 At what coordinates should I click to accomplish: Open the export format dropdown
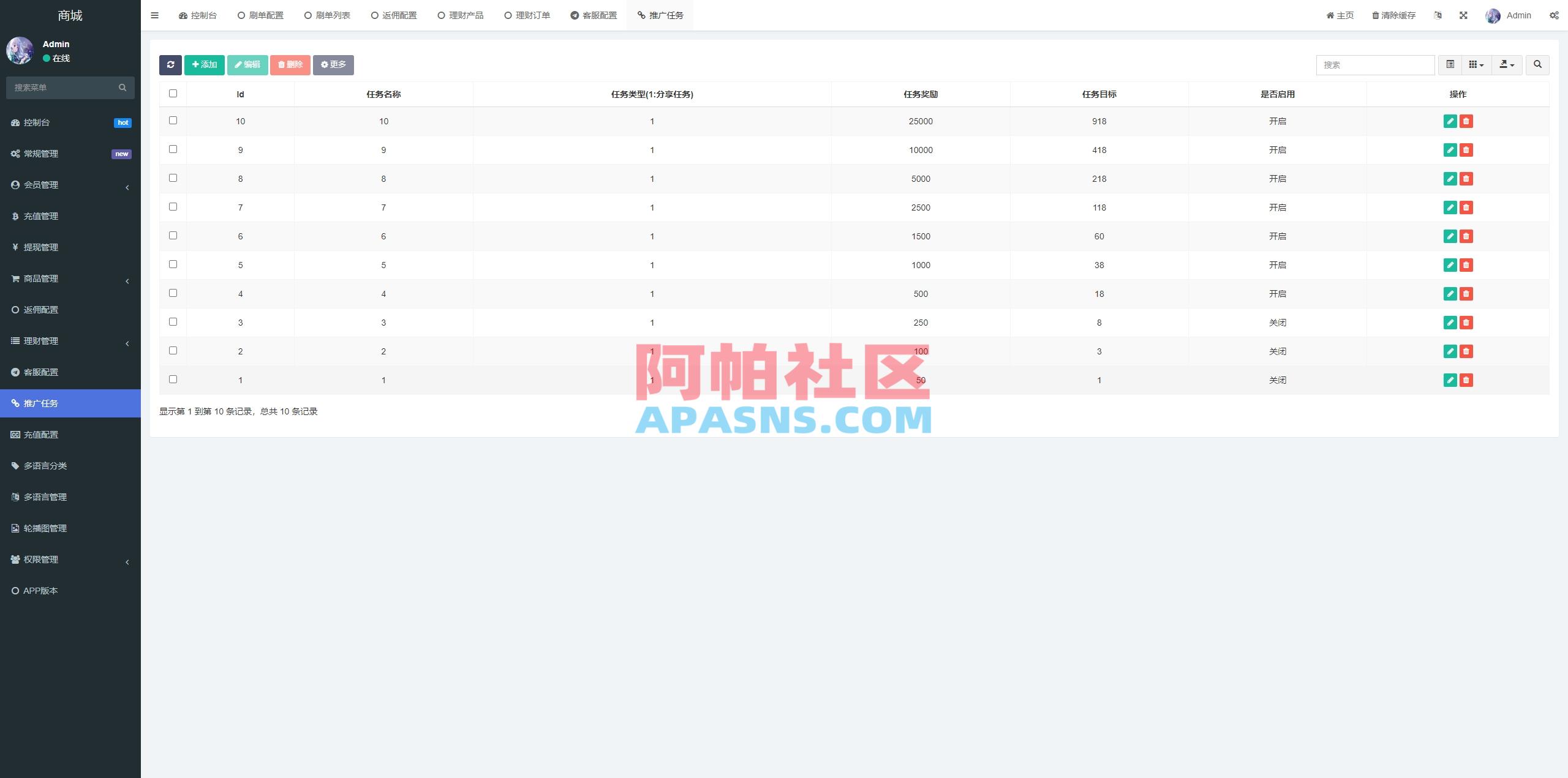pyautogui.click(x=1507, y=64)
